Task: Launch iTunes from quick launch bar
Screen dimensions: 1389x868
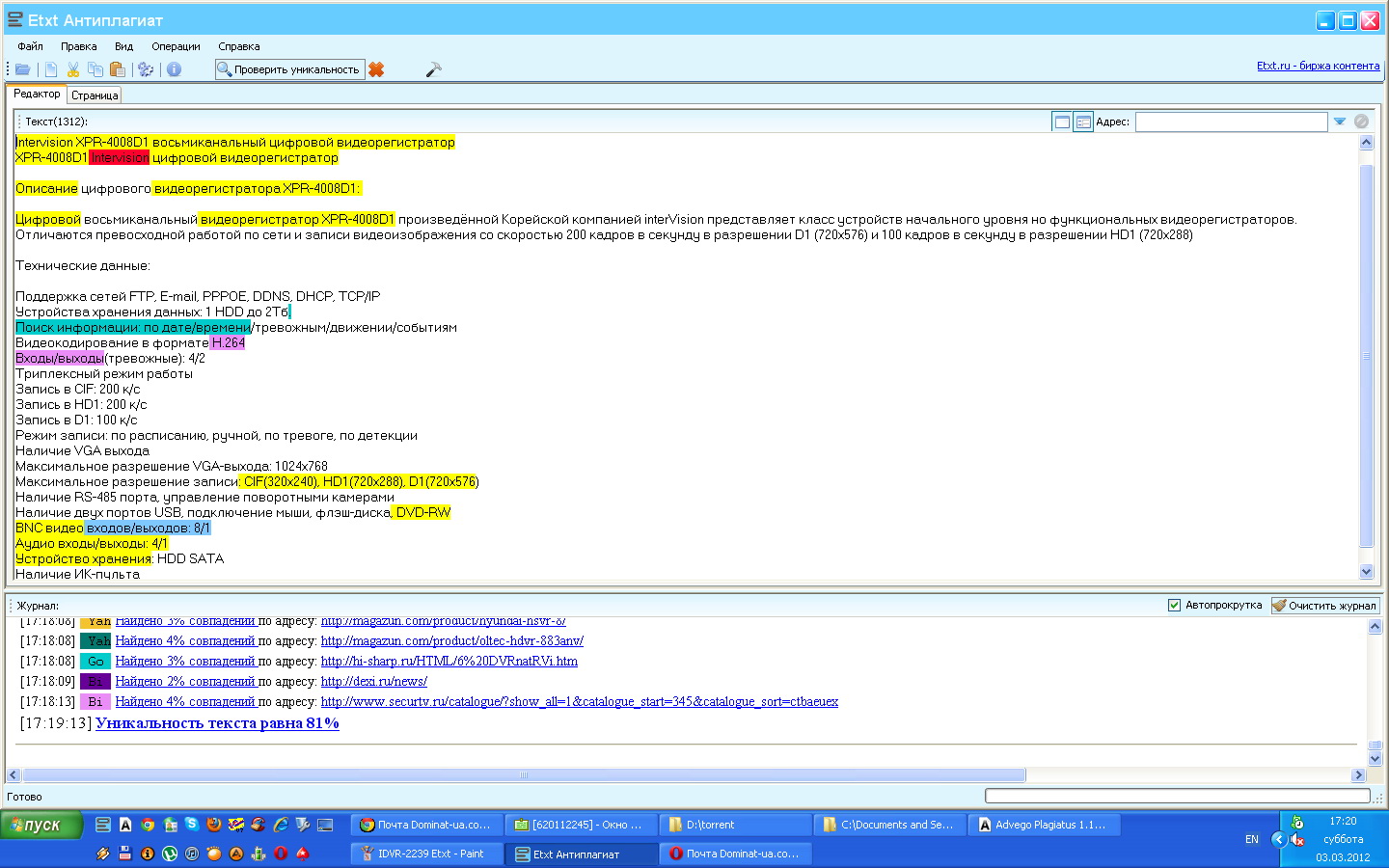Action: (x=192, y=854)
